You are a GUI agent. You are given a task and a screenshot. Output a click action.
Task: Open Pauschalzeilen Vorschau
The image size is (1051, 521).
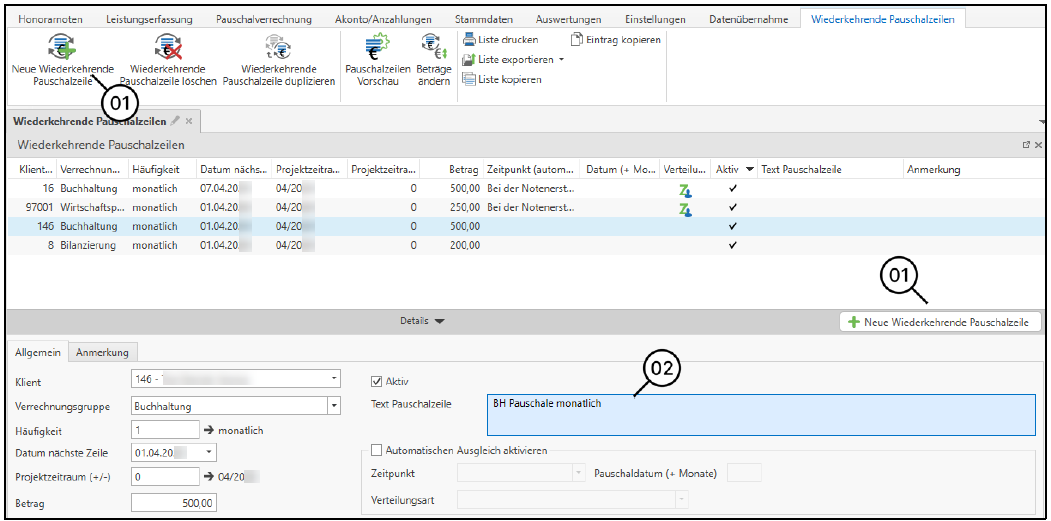[x=377, y=47]
